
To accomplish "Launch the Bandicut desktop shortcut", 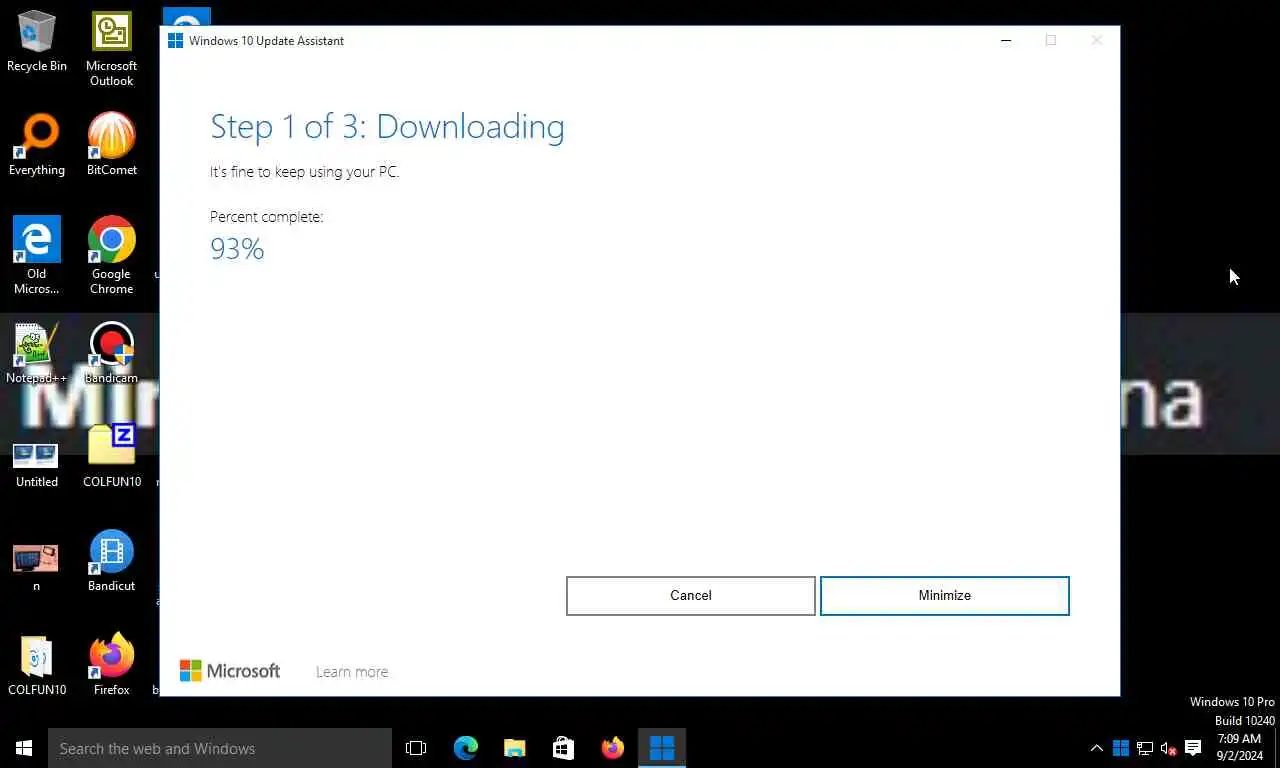I will pyautogui.click(x=111, y=561).
